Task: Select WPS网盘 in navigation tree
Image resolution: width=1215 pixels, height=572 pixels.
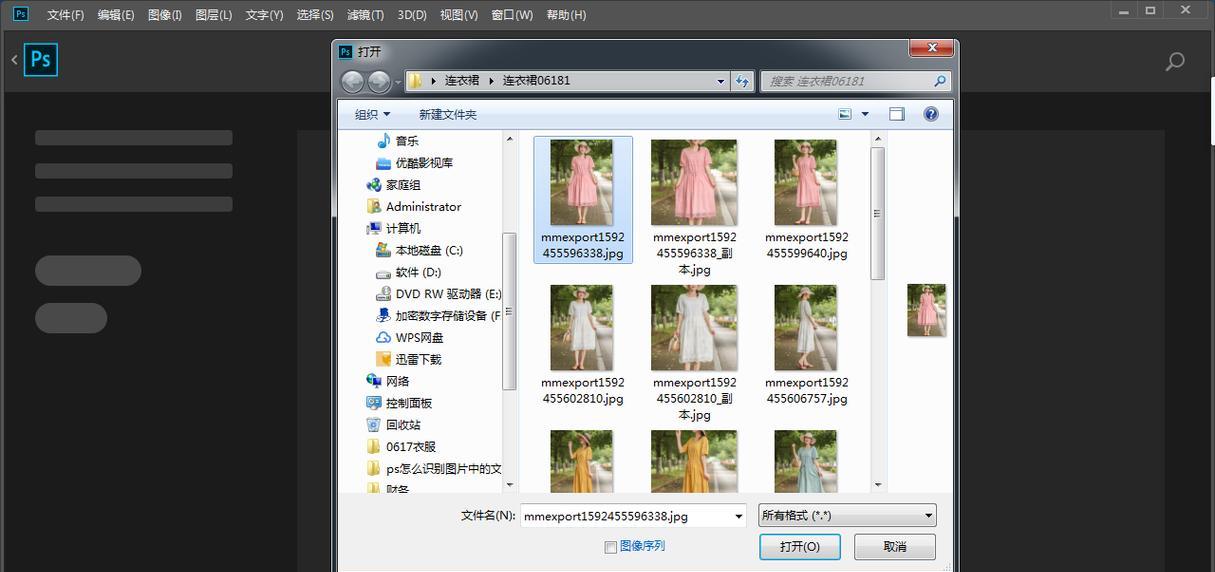Action: point(419,338)
